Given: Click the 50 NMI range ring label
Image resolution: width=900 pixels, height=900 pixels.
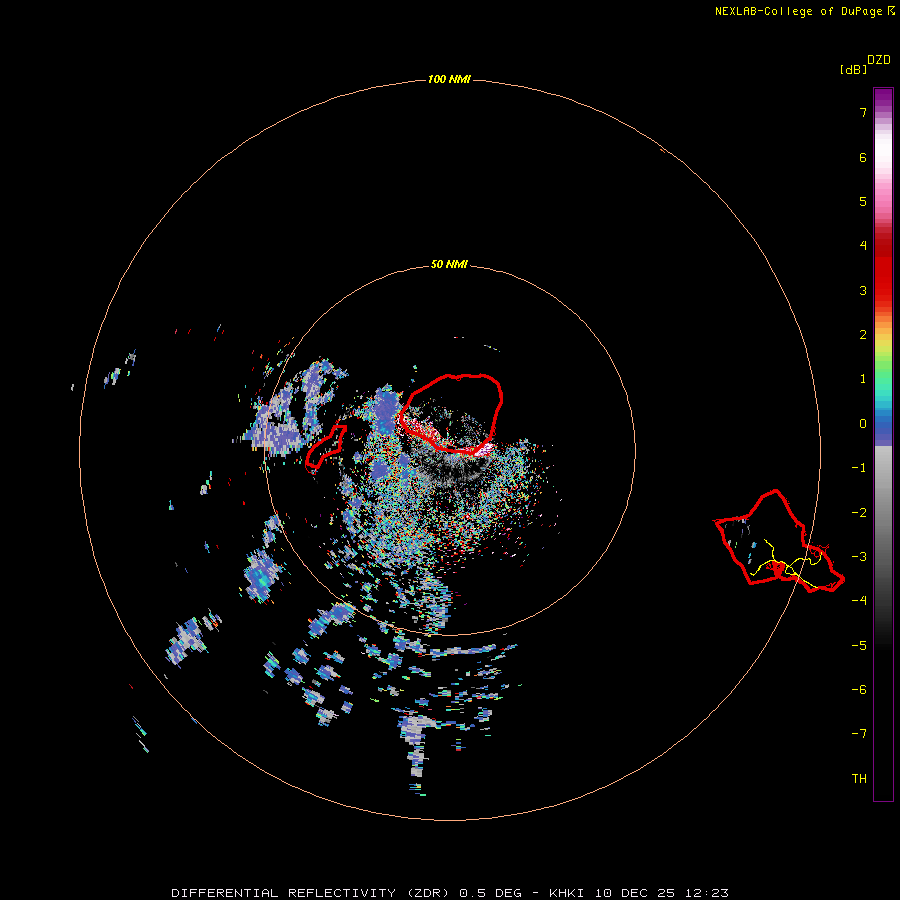Looking at the screenshot, I should (x=449, y=265).
